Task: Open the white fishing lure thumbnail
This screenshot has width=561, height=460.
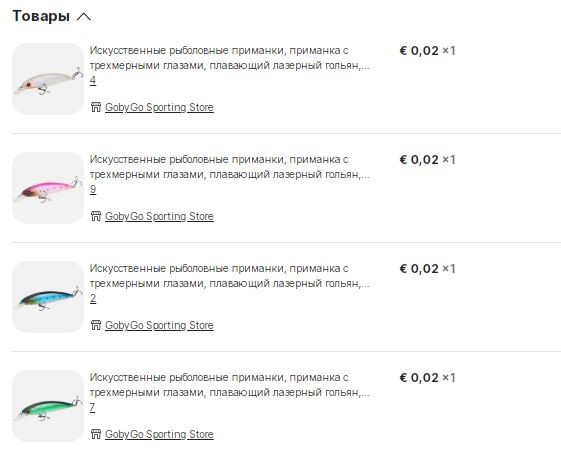Action: coord(48,79)
